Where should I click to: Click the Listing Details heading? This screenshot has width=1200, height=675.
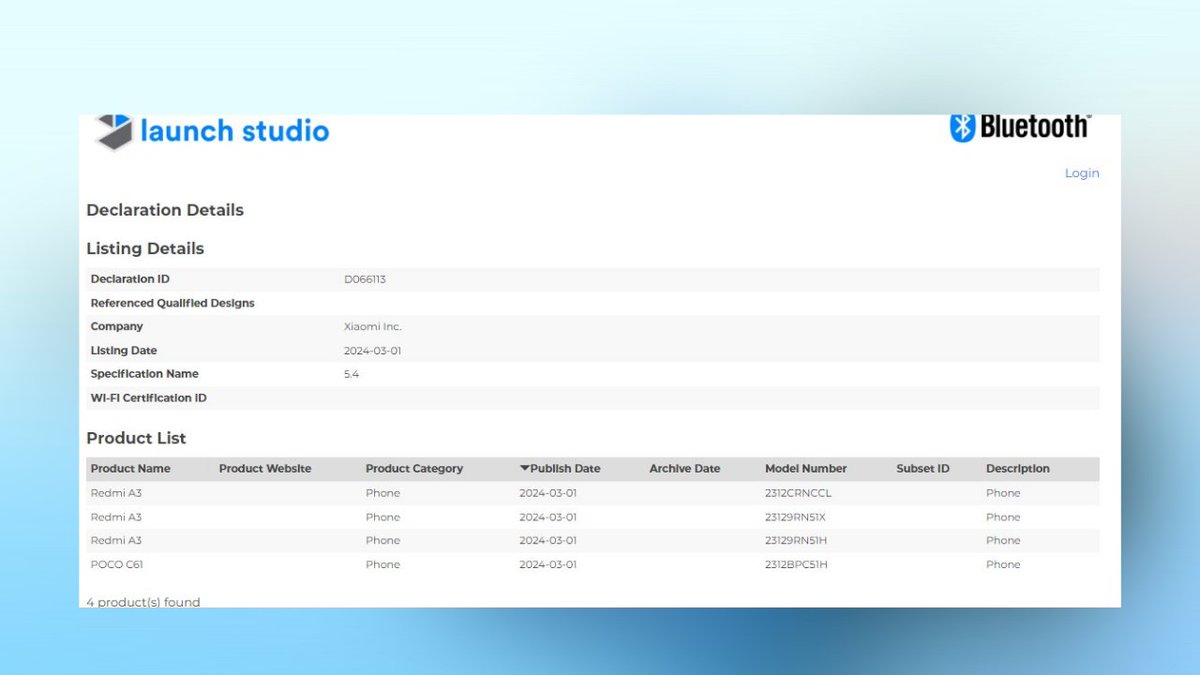pos(145,248)
